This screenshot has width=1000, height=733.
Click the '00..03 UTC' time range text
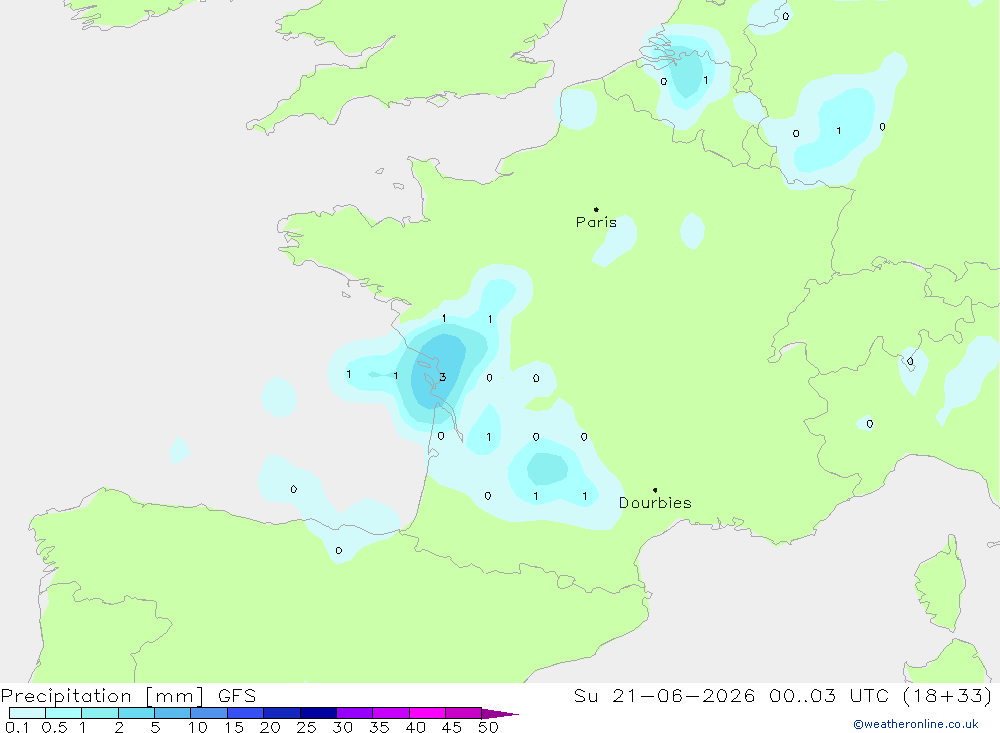(x=829, y=695)
